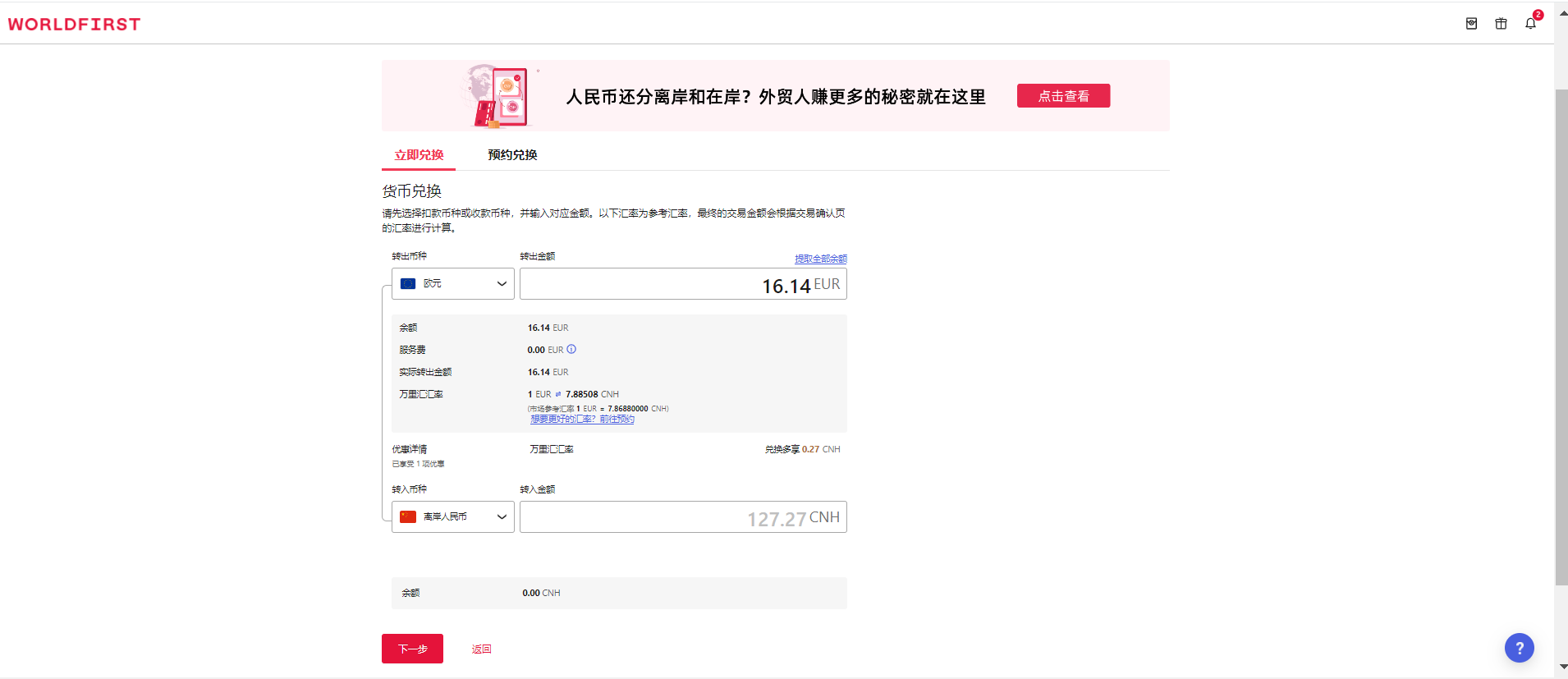Click the 返回 link

point(482,649)
